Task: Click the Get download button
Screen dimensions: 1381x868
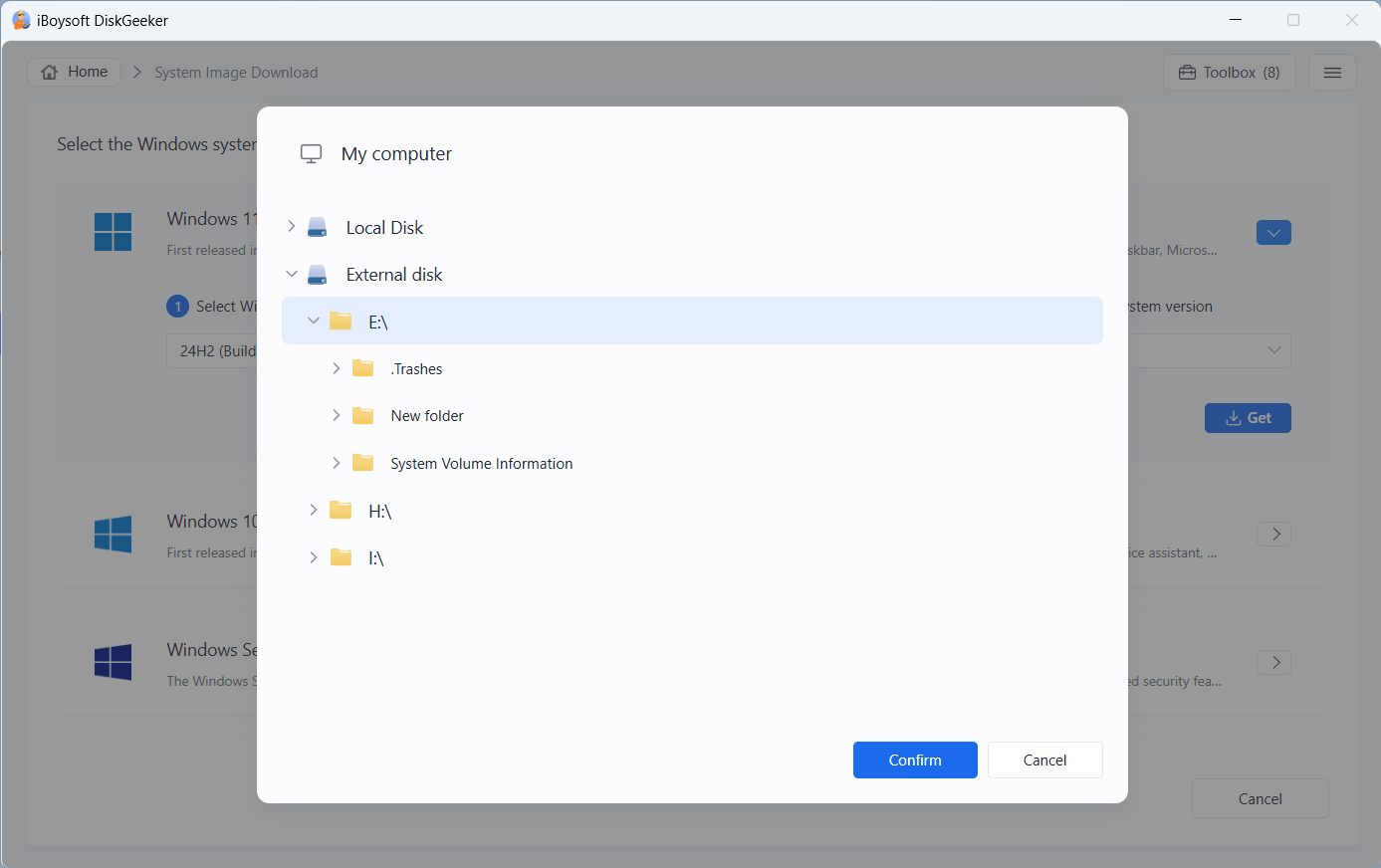Action: pyautogui.click(x=1248, y=418)
